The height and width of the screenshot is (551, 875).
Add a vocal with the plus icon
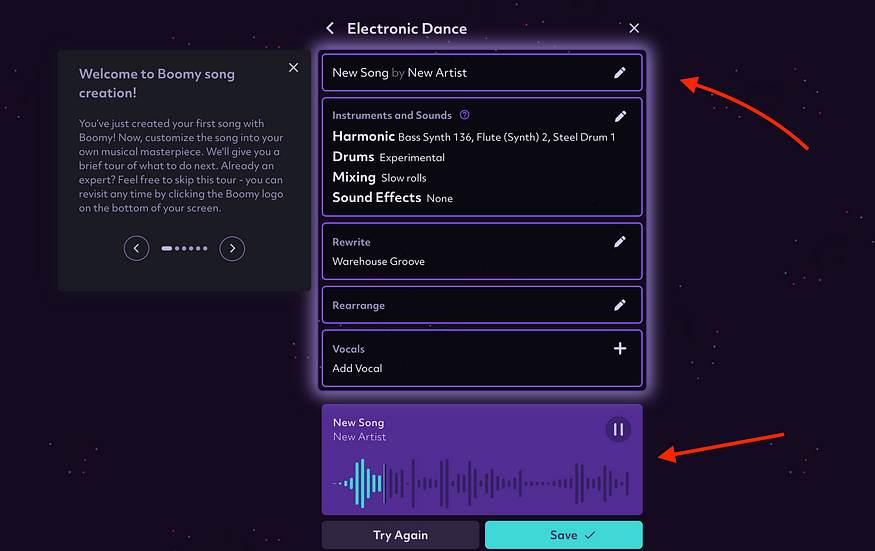[x=620, y=348]
